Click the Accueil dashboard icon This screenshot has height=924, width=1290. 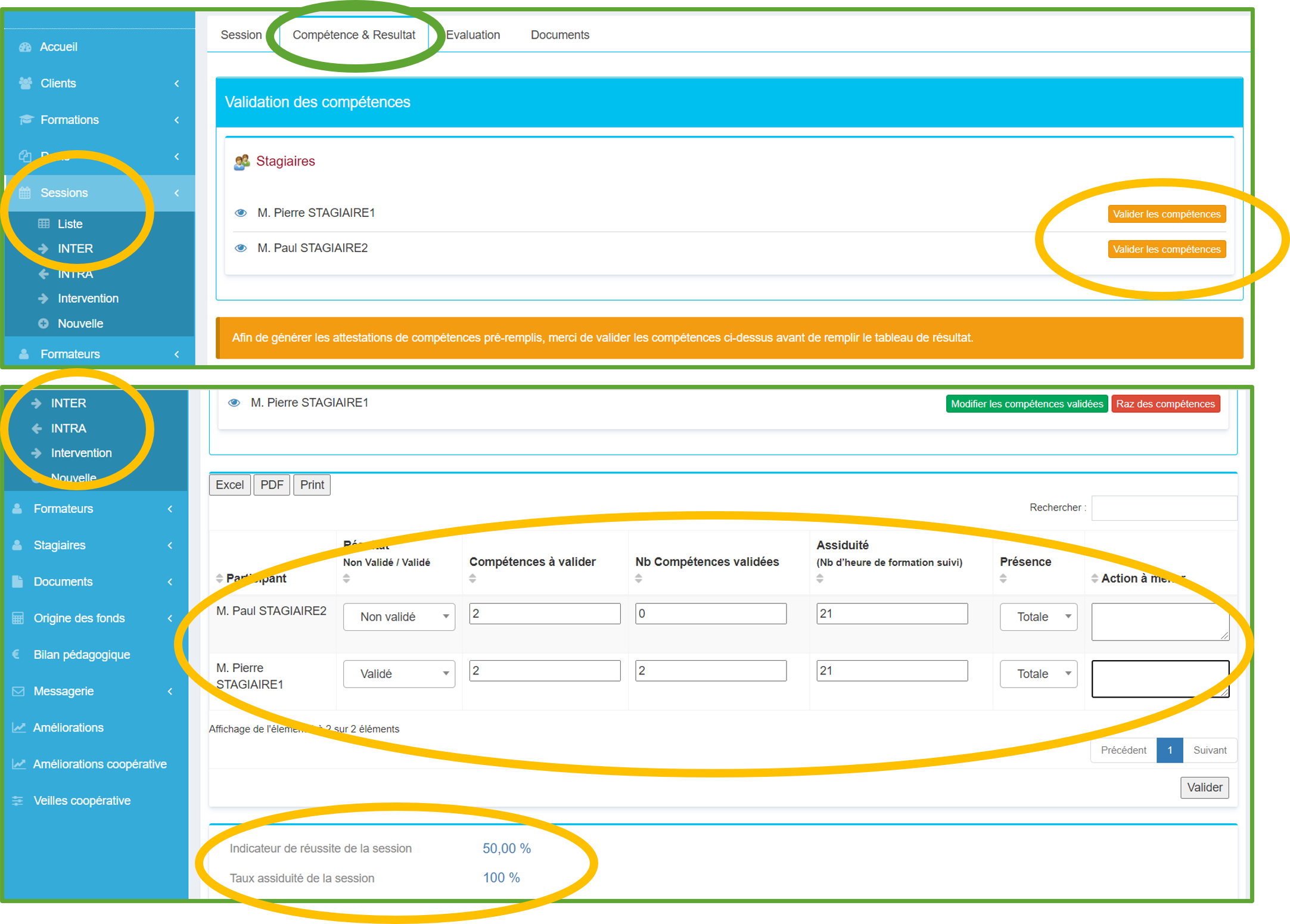point(25,47)
